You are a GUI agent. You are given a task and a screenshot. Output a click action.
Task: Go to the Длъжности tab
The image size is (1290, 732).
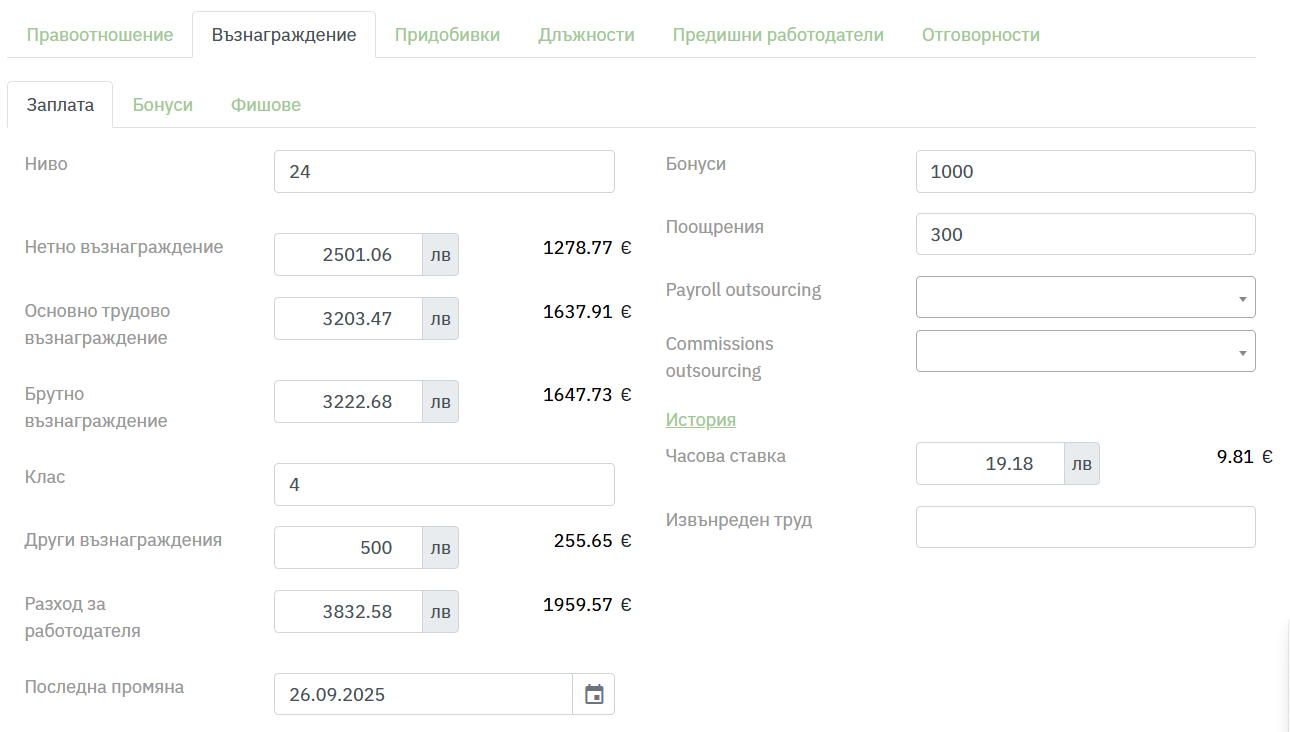point(586,35)
